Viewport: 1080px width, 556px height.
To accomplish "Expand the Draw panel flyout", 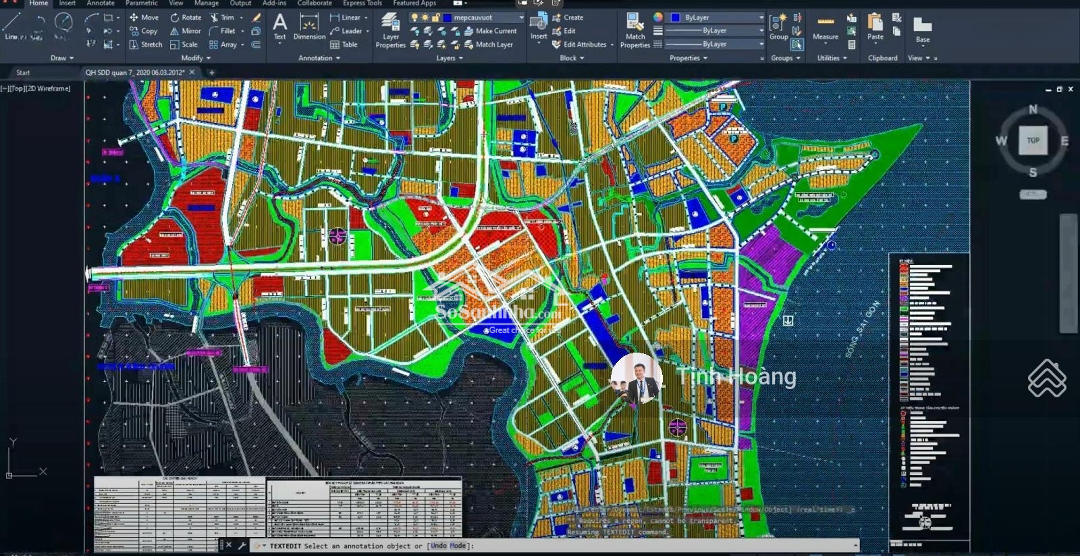I will click(x=62, y=58).
